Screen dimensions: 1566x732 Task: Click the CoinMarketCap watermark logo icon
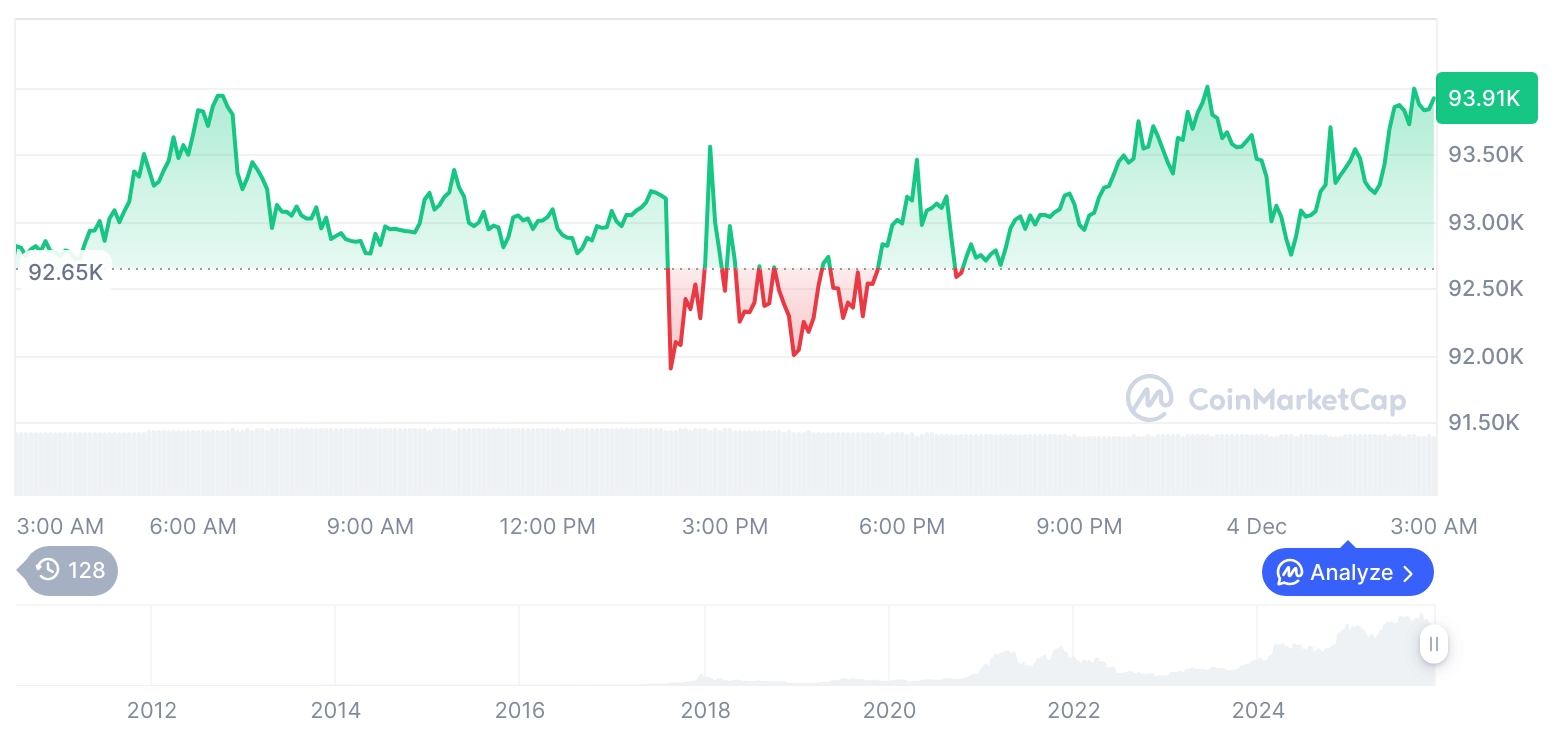(1149, 398)
